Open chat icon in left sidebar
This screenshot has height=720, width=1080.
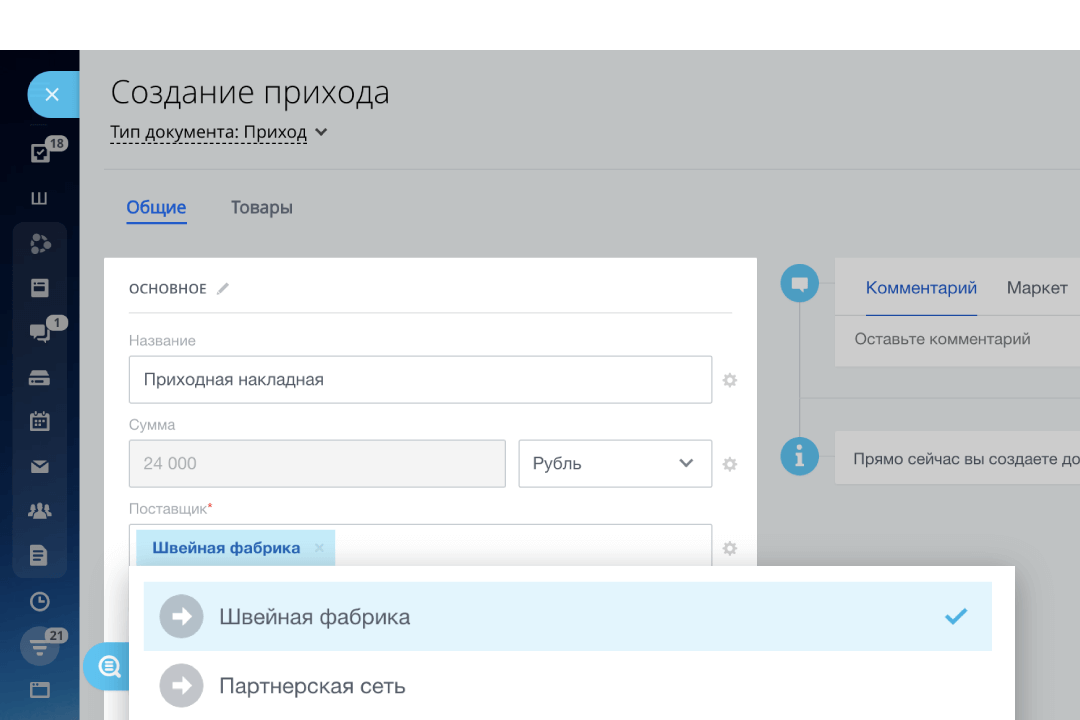click(x=40, y=333)
